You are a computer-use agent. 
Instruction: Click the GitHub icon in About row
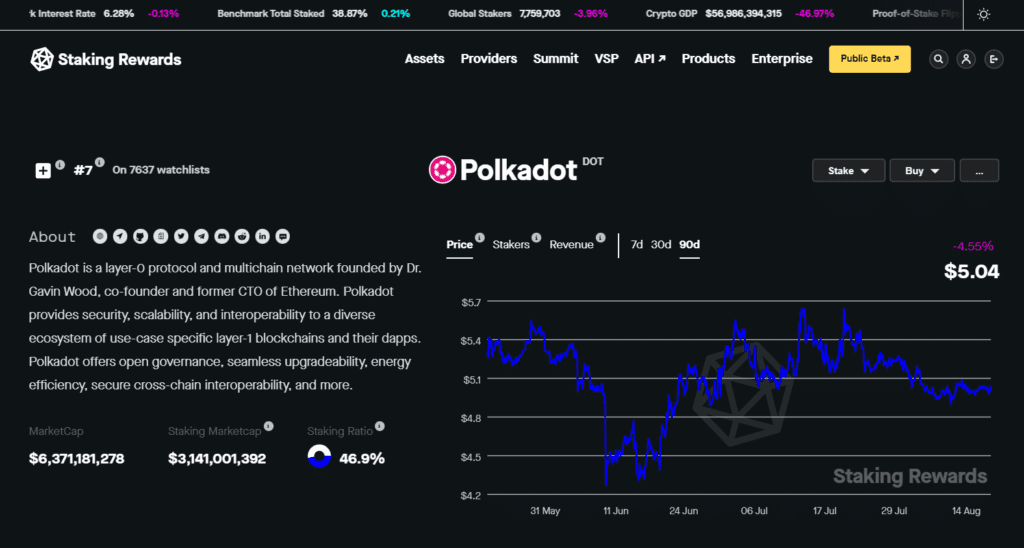tap(140, 237)
